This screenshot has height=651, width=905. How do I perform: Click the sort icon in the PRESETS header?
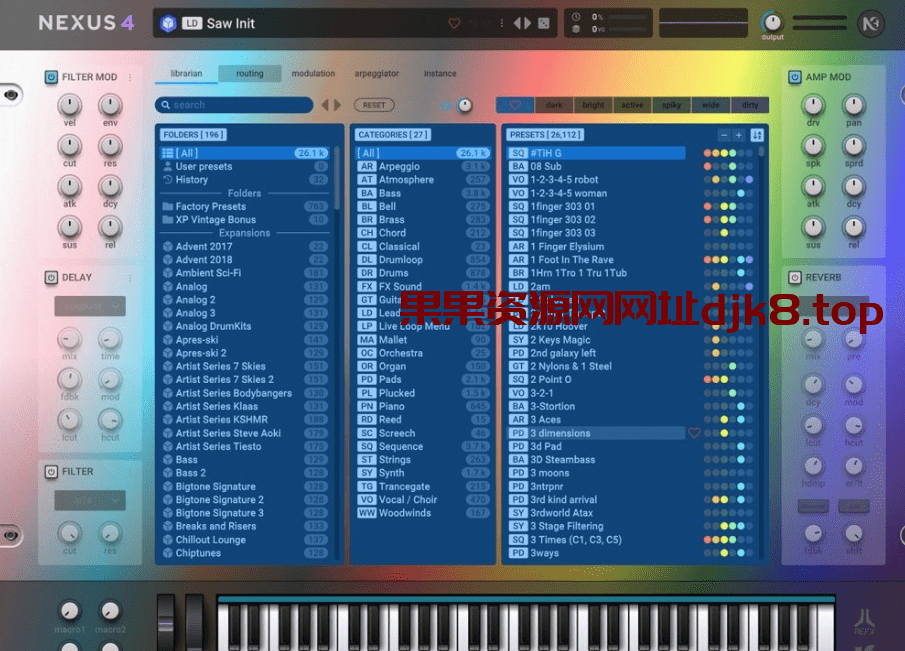757,134
